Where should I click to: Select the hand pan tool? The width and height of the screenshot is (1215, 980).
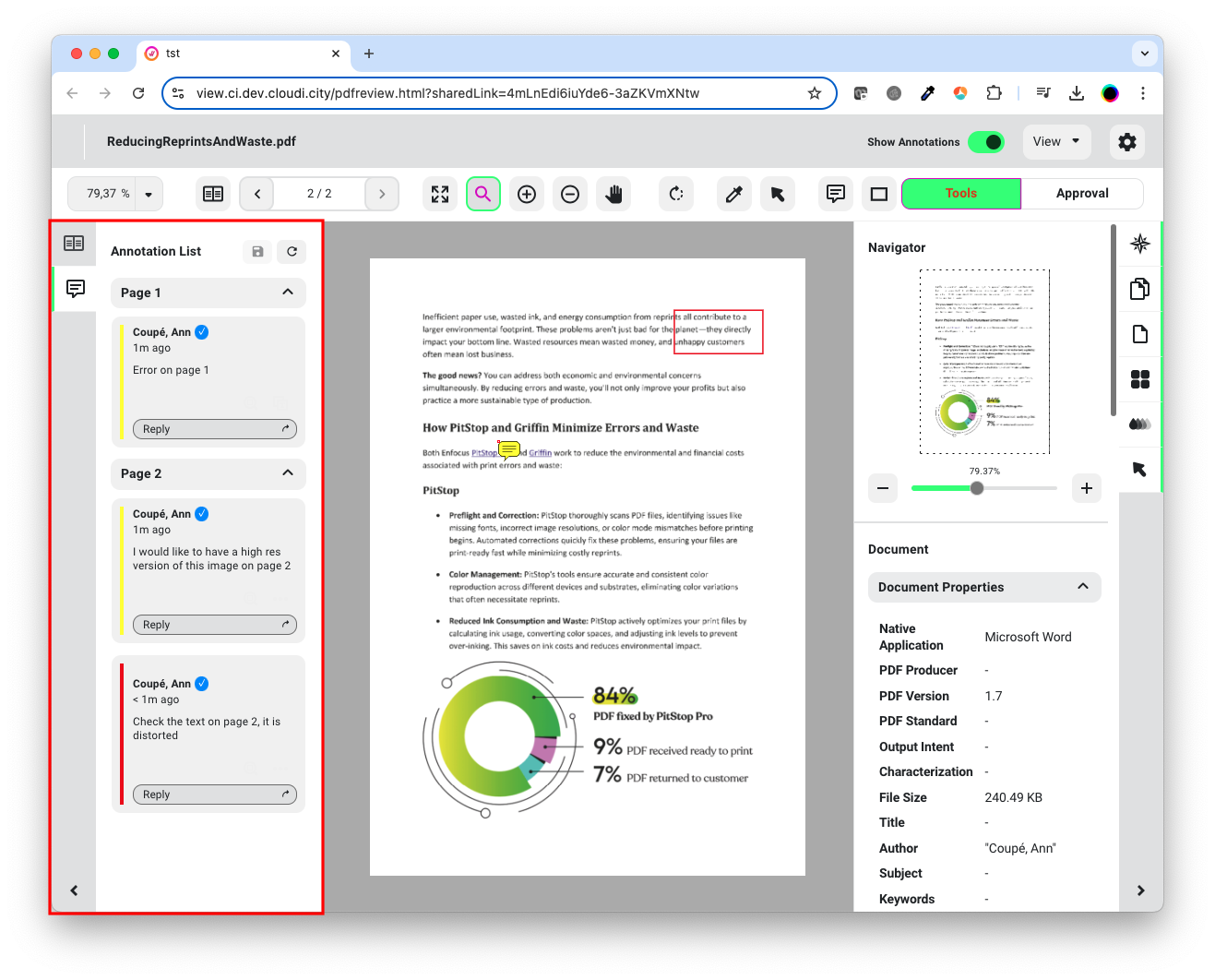[x=613, y=194]
